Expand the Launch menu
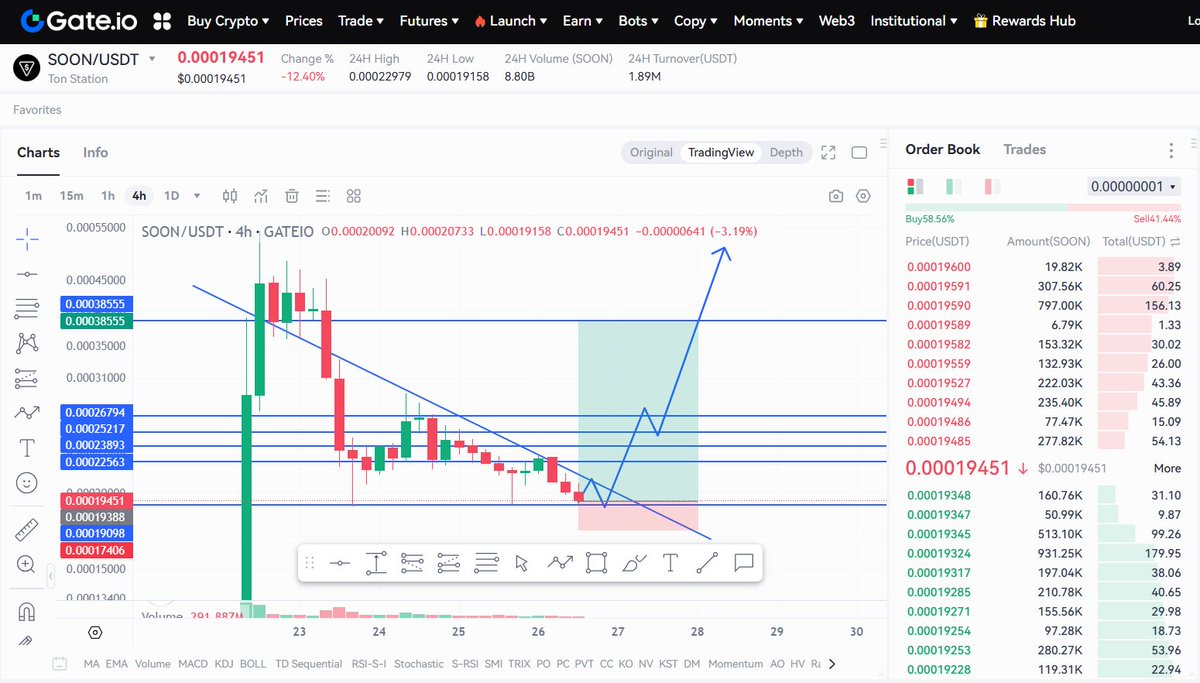The height and width of the screenshot is (683, 1200). (511, 20)
